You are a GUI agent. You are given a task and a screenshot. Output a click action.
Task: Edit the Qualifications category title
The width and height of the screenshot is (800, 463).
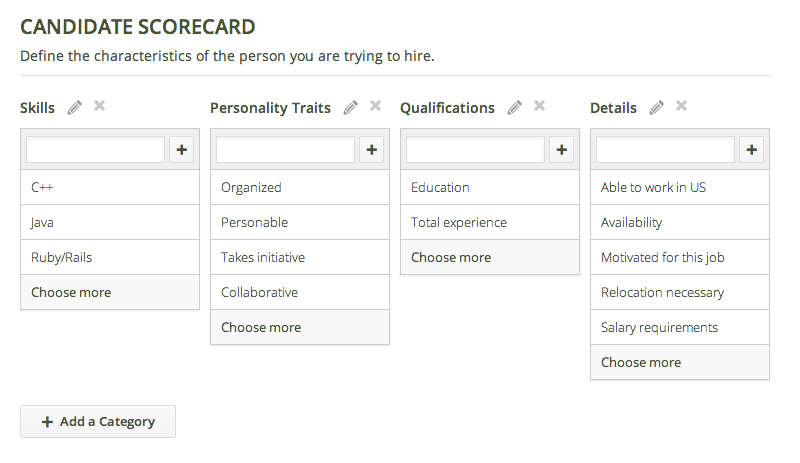click(x=514, y=107)
